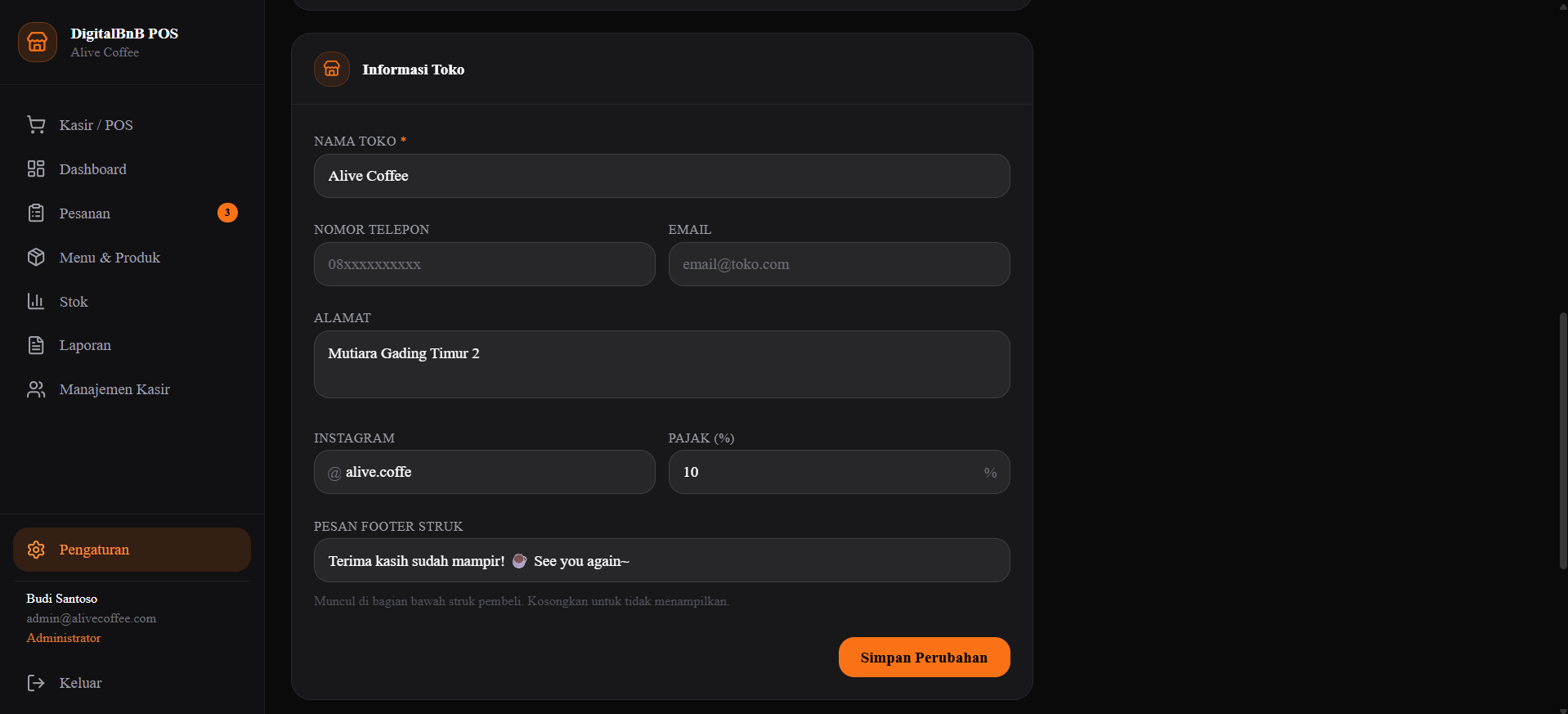Click the DigitalBnB POS store logo icon

tap(38, 42)
